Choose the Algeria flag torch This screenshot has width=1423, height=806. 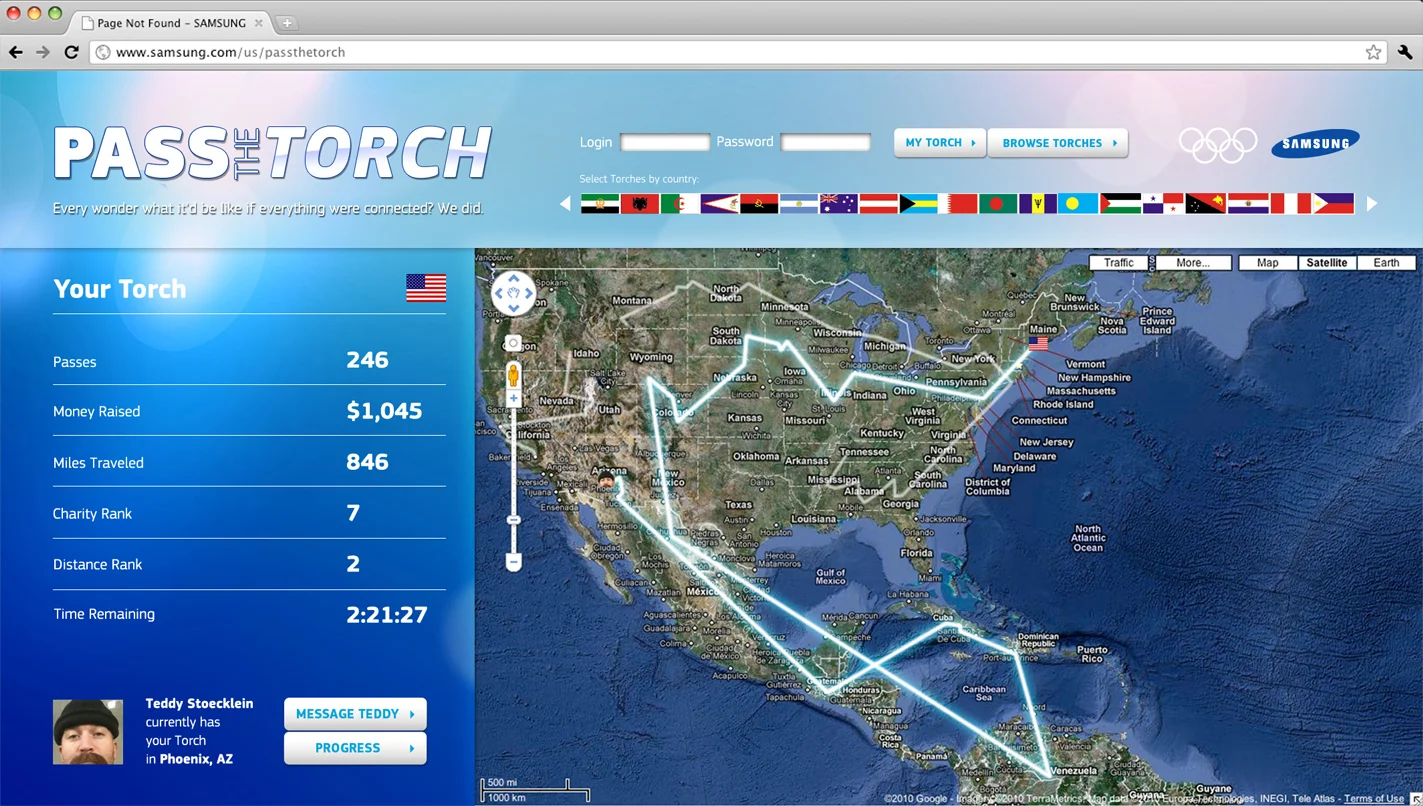(680, 204)
